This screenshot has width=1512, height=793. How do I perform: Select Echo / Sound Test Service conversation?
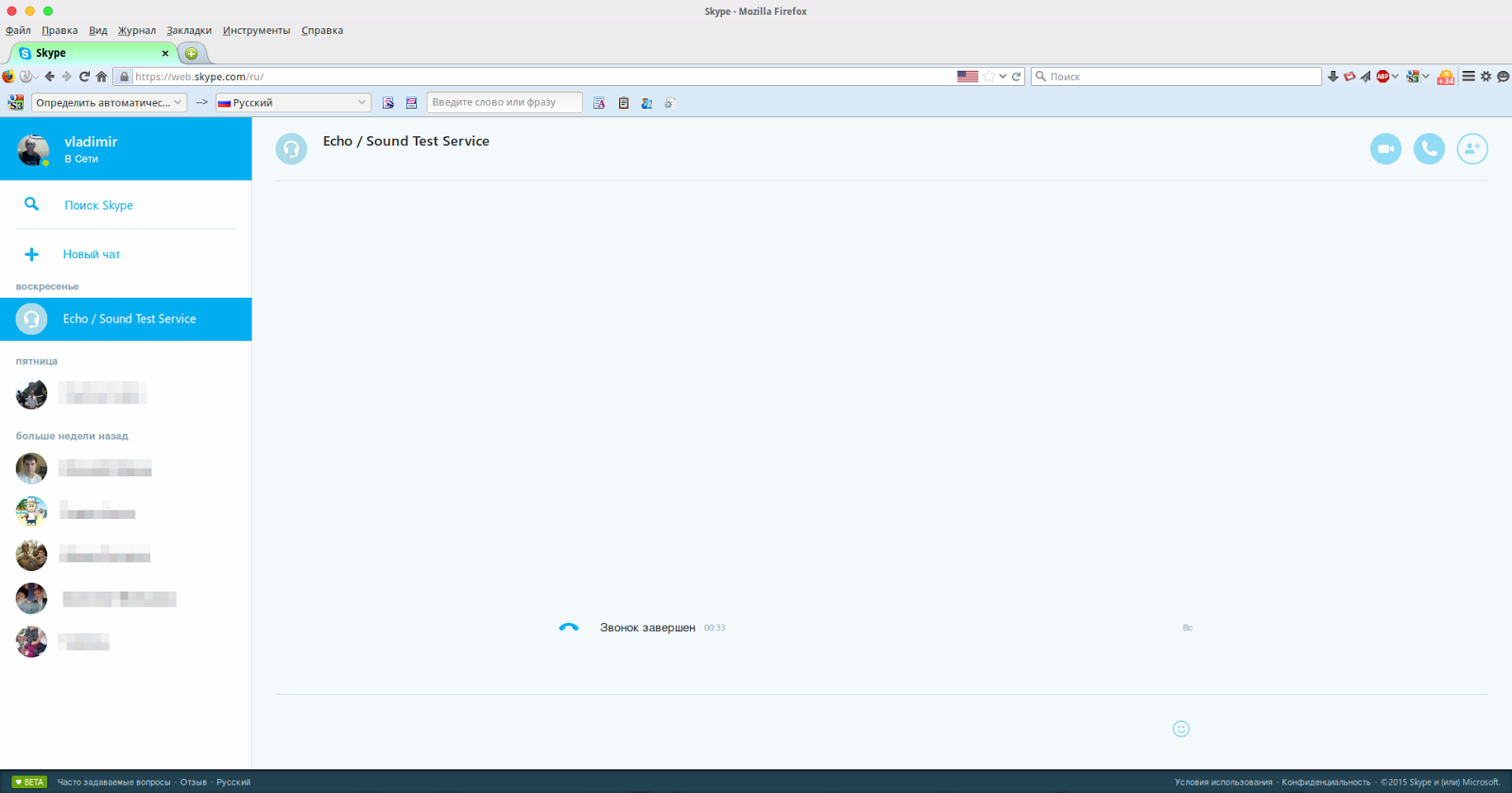(126, 319)
